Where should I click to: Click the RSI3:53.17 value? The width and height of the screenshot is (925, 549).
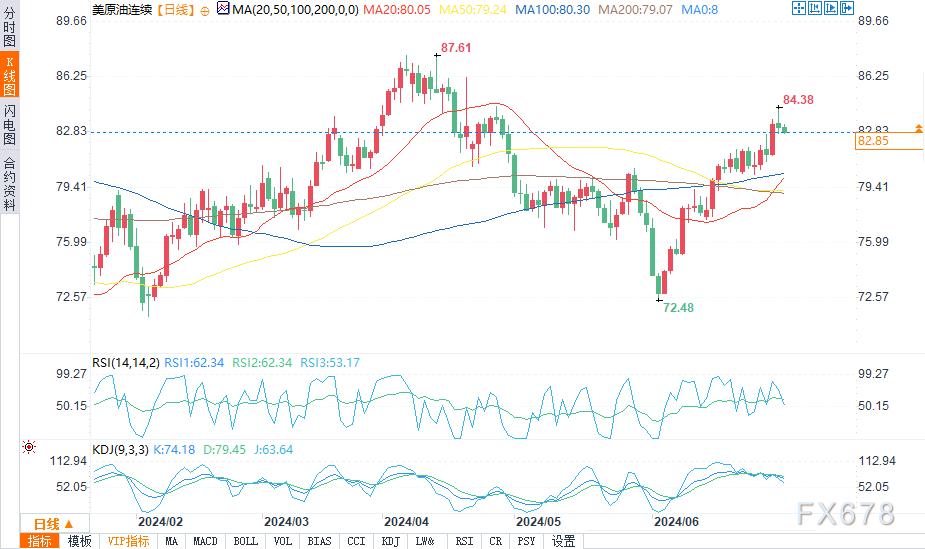(330, 363)
